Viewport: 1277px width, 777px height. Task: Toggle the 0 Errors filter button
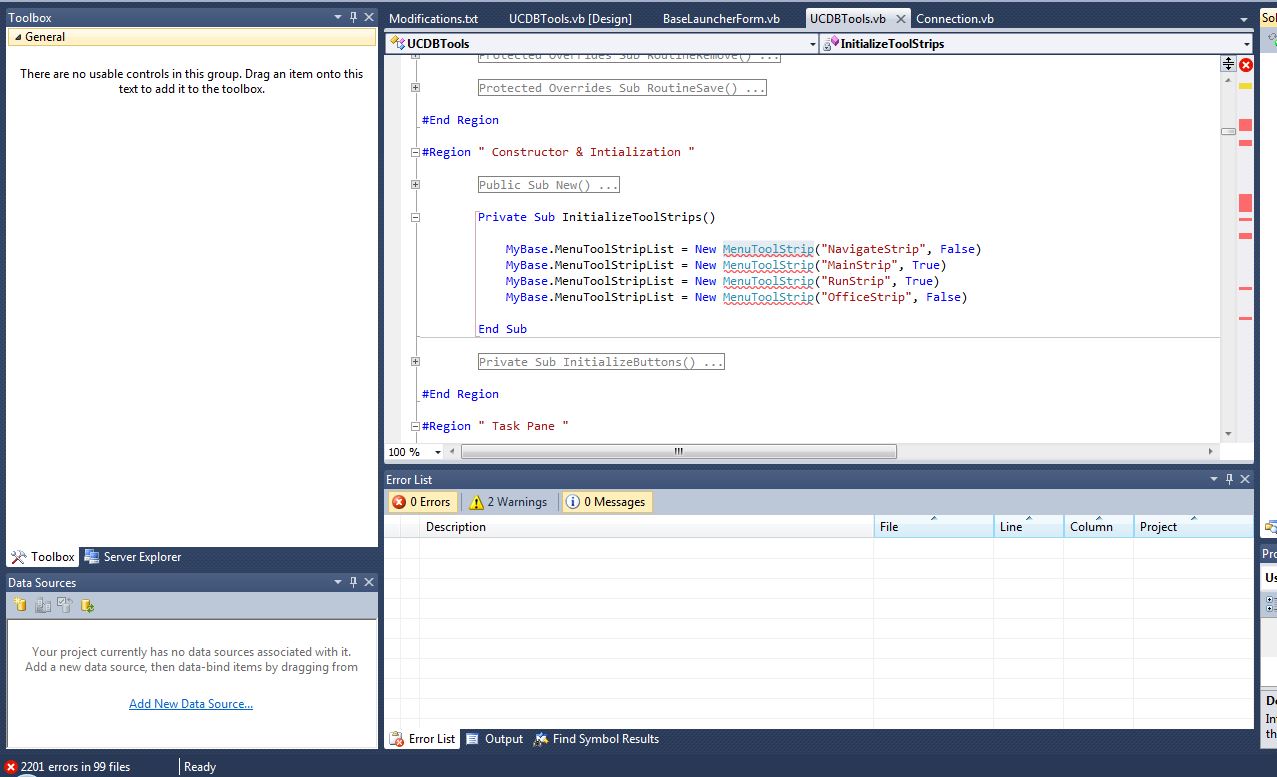422,502
